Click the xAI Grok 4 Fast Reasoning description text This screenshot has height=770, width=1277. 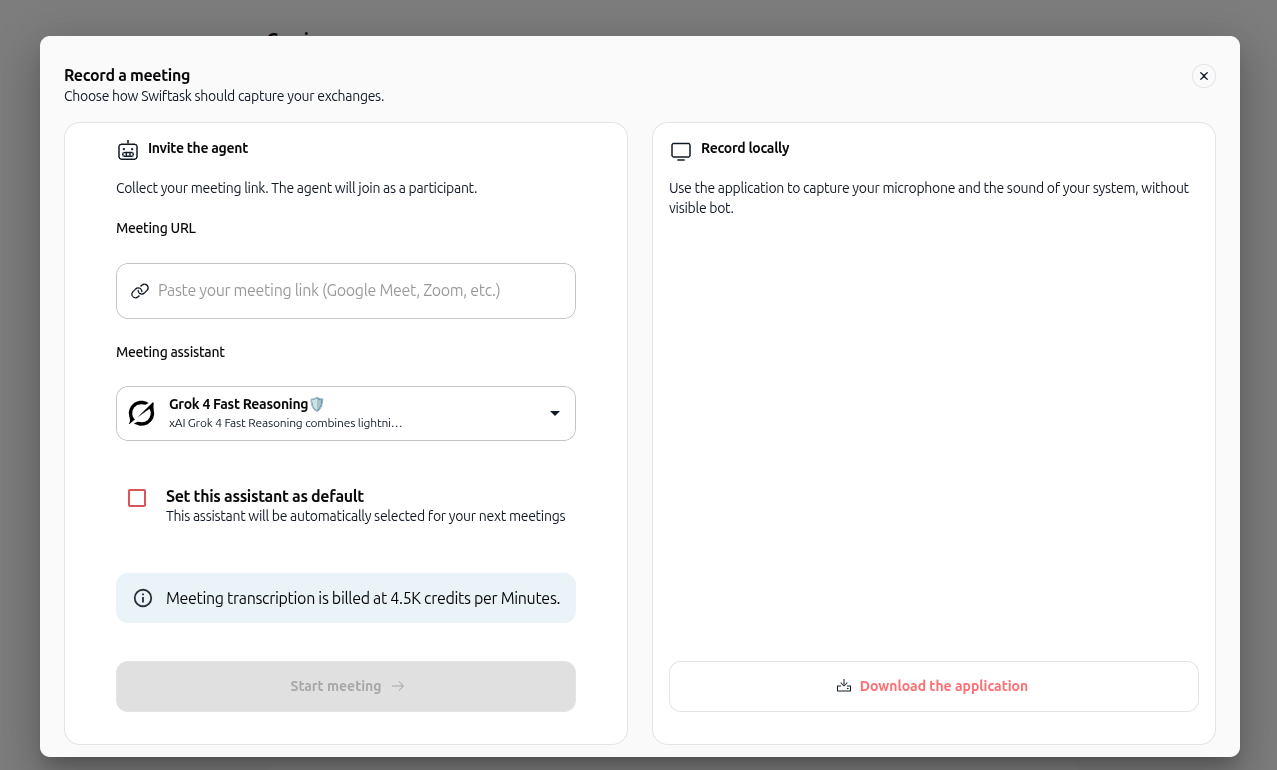pos(286,423)
